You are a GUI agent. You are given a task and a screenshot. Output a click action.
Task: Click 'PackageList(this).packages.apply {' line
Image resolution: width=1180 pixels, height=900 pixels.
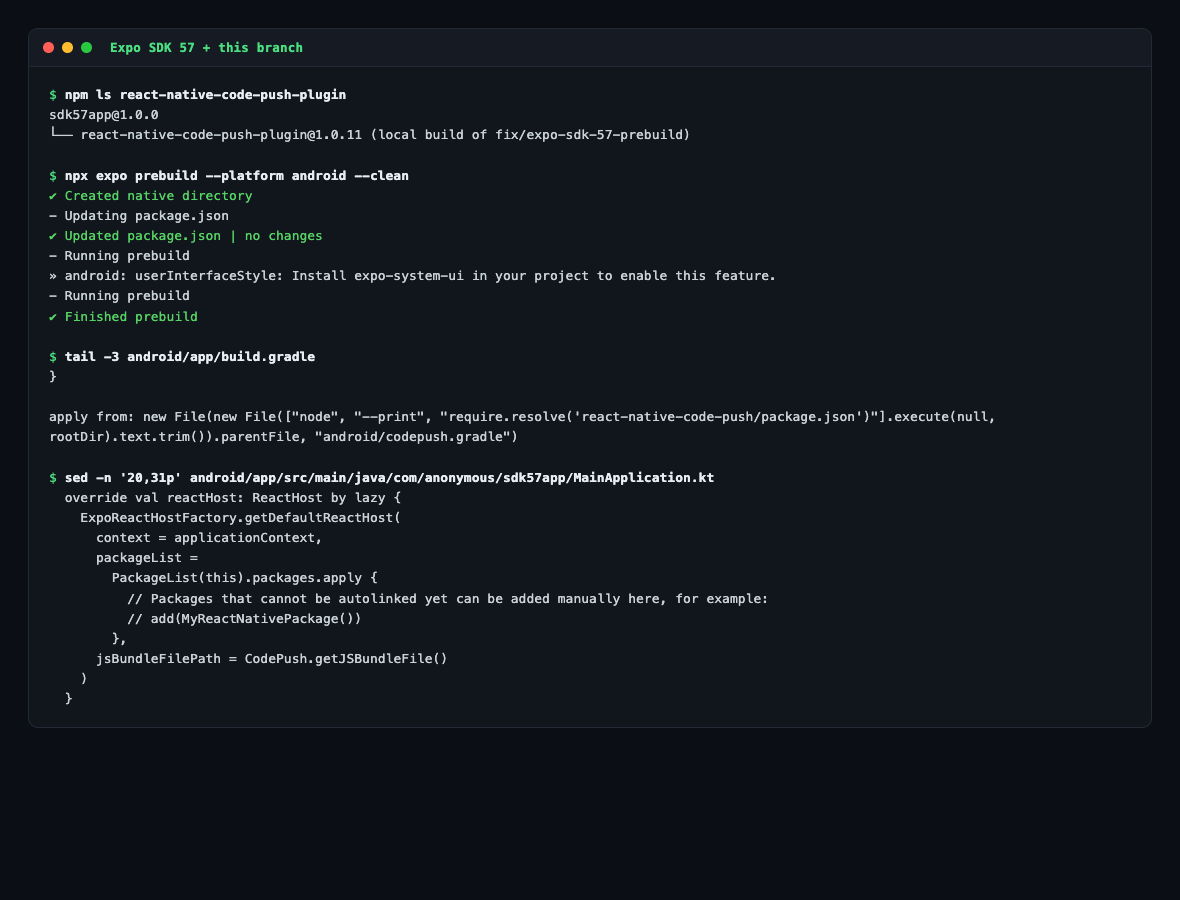point(245,578)
